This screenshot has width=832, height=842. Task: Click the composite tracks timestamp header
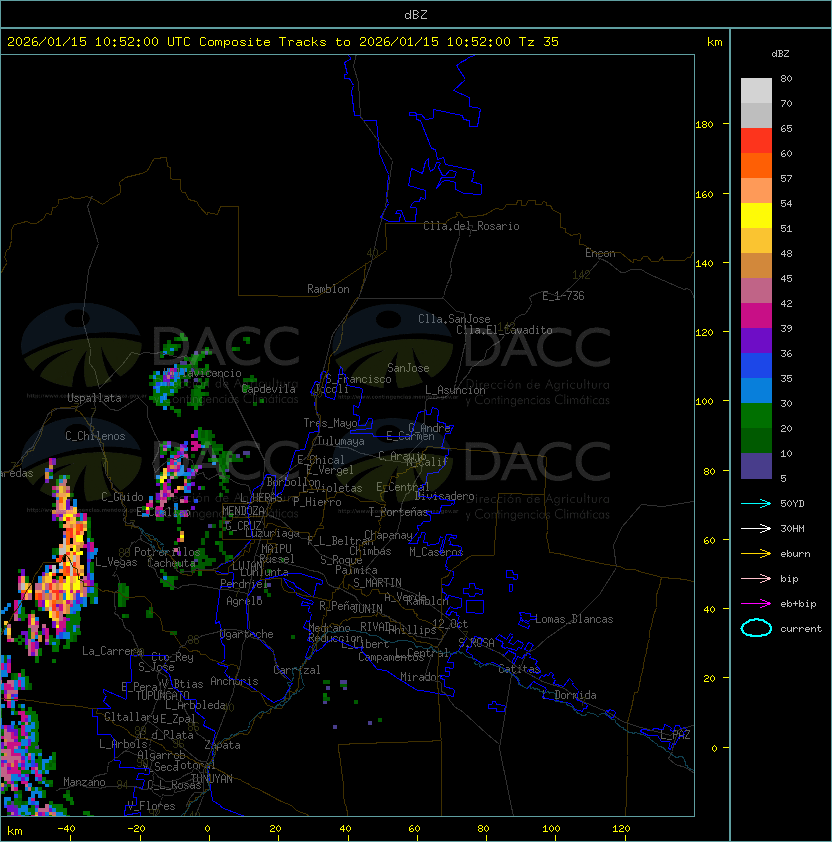[283, 42]
